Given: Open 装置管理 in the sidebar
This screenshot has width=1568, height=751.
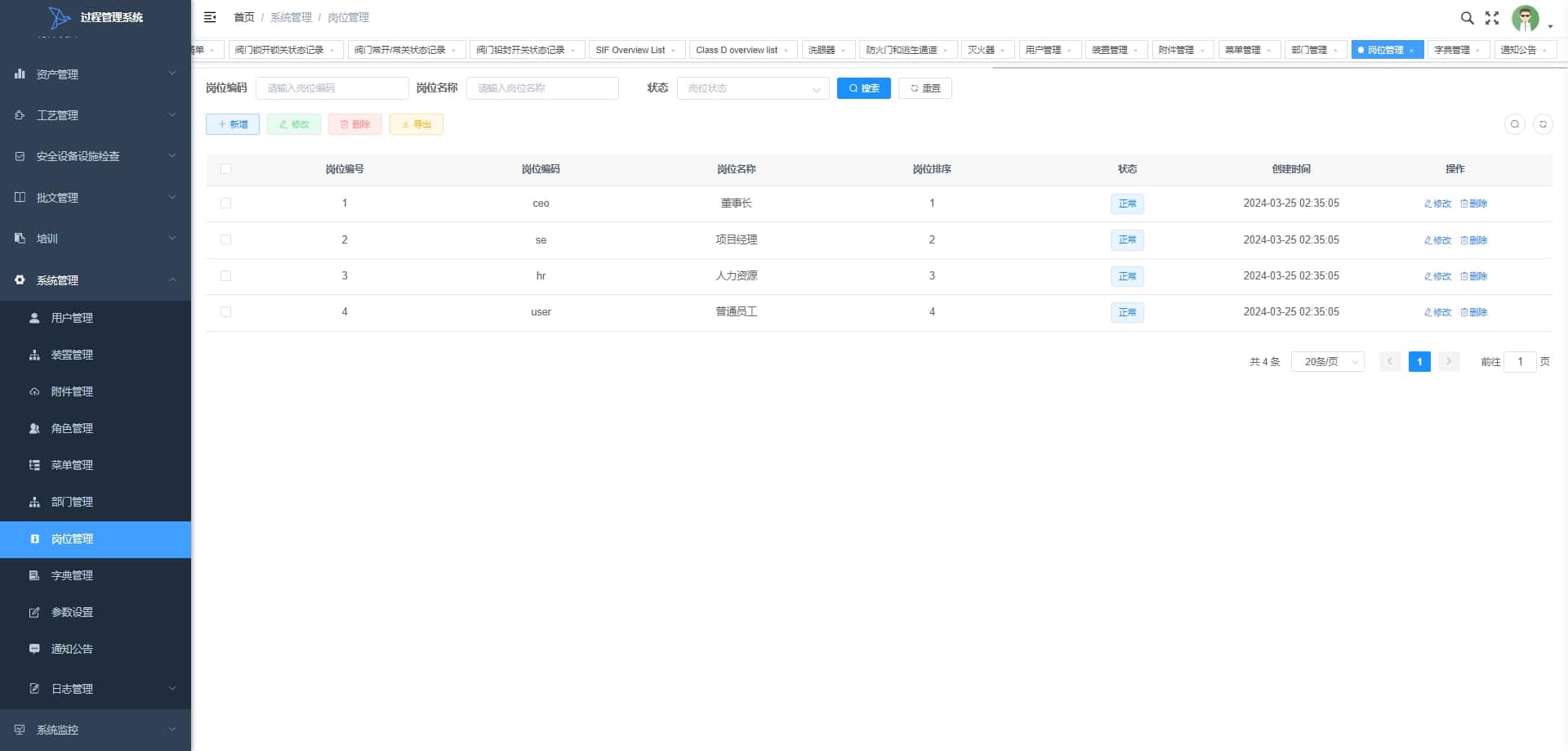Looking at the screenshot, I should click(96, 355).
